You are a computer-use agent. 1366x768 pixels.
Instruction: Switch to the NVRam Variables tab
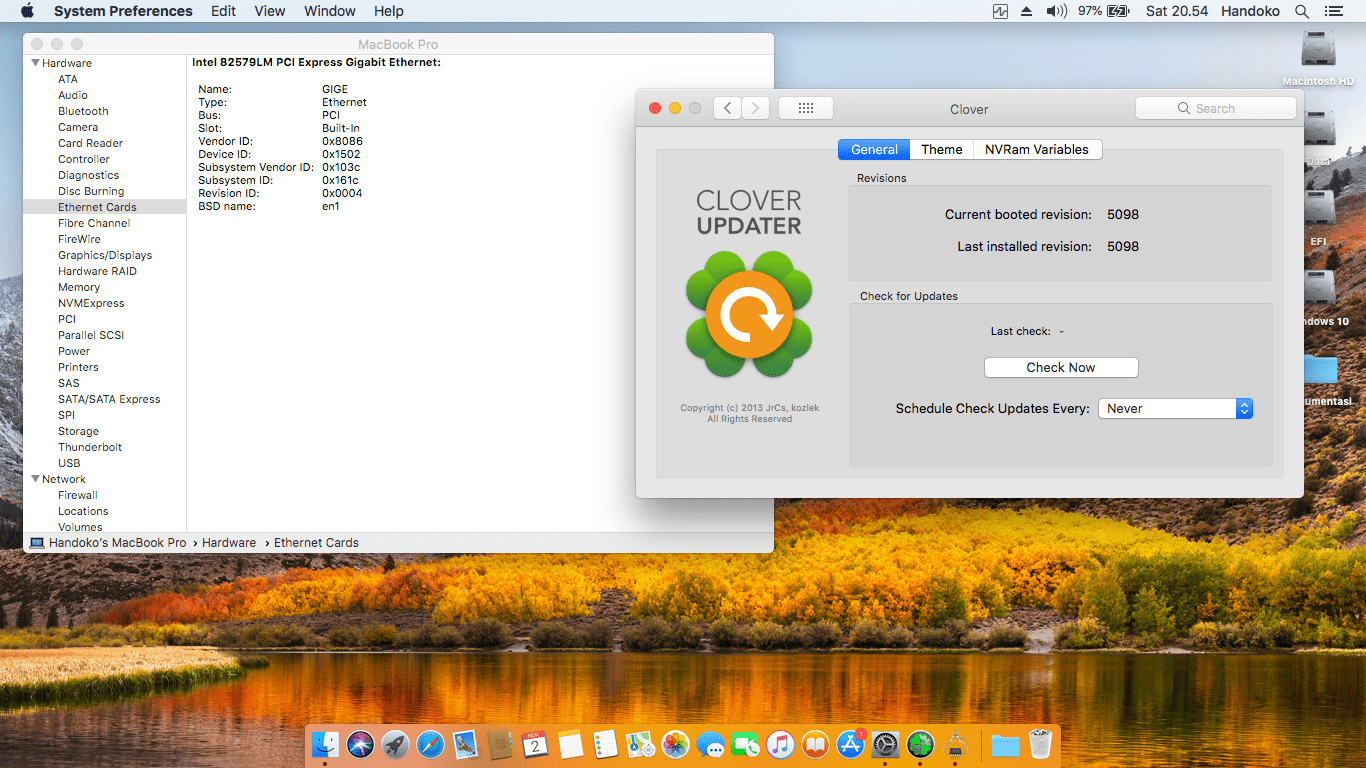[1036, 149]
